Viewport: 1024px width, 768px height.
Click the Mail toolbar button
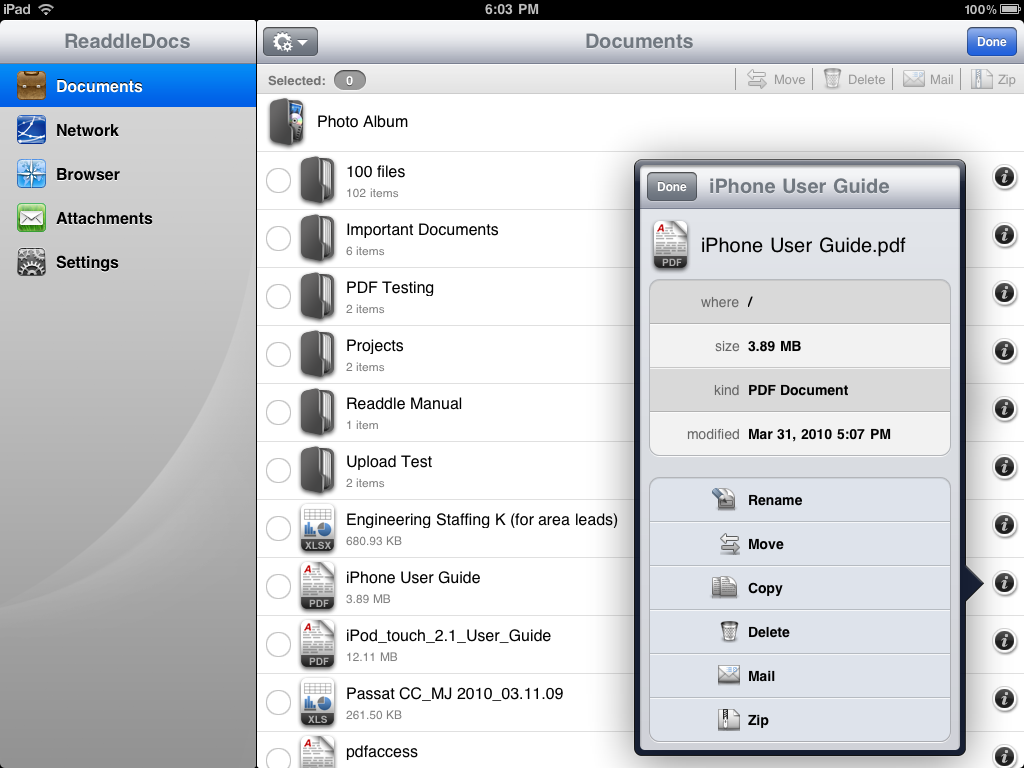pos(928,80)
